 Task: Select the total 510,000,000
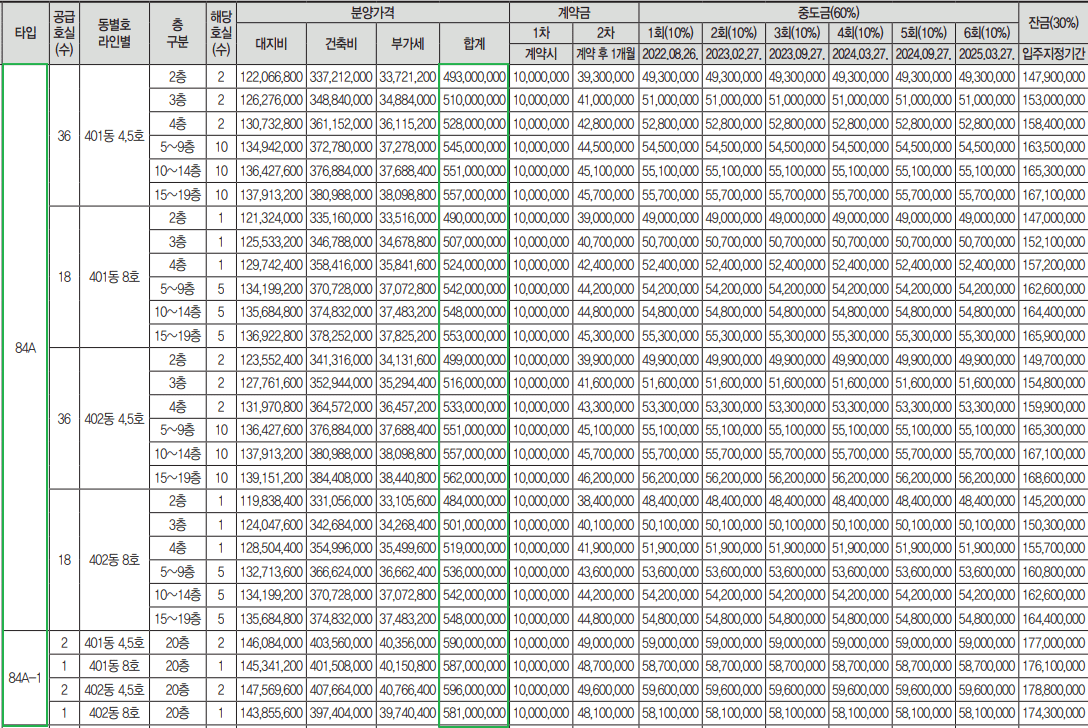(x=474, y=100)
